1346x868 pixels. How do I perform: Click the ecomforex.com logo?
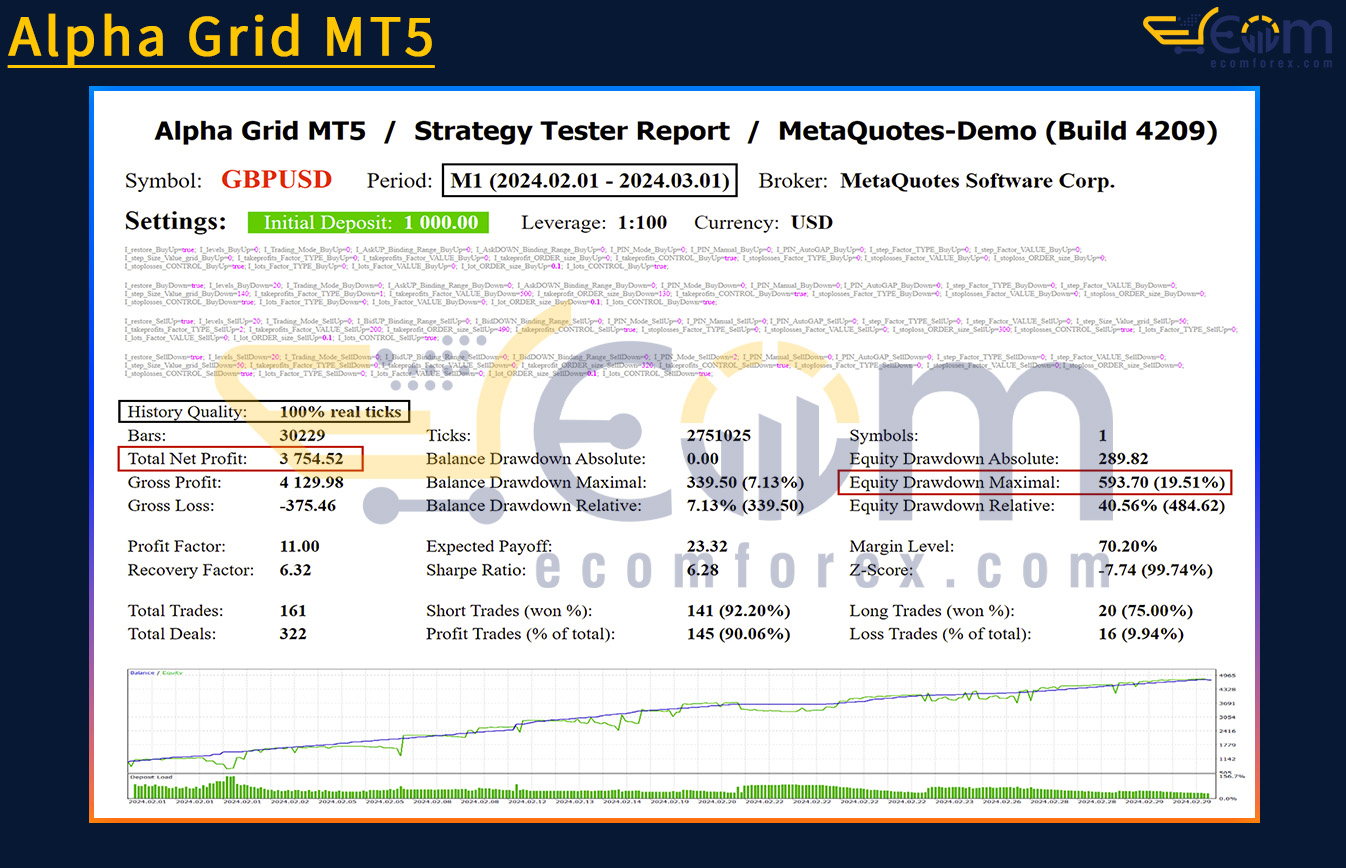click(1238, 38)
